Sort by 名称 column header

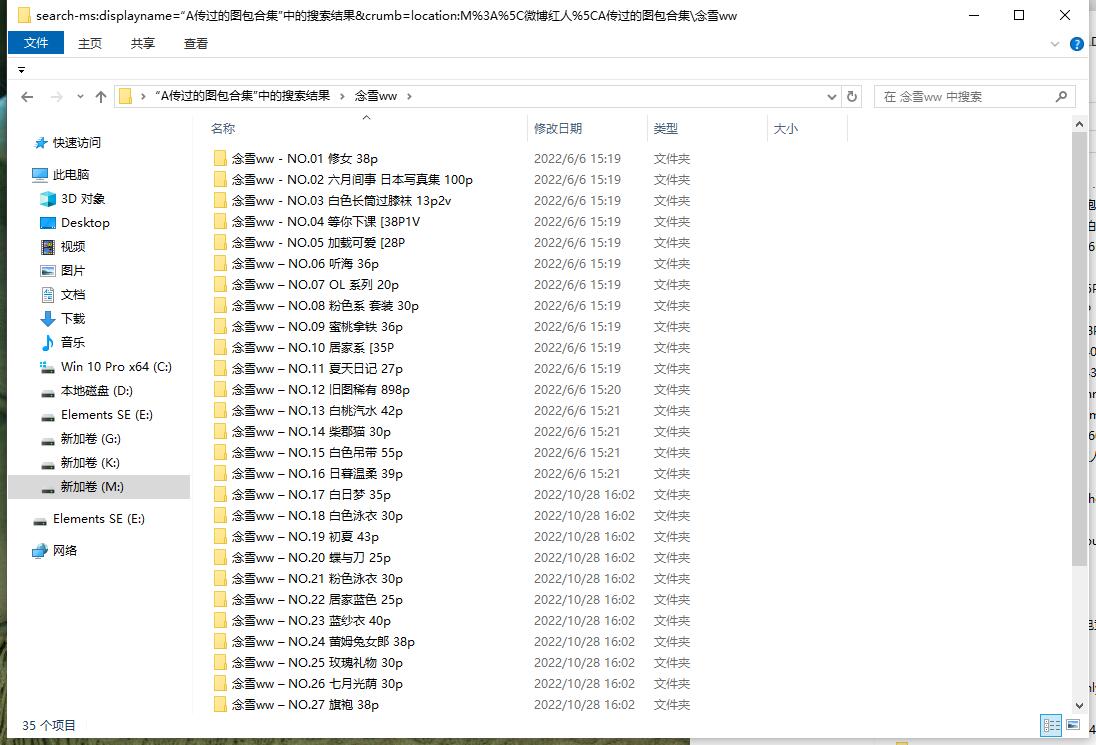(223, 128)
